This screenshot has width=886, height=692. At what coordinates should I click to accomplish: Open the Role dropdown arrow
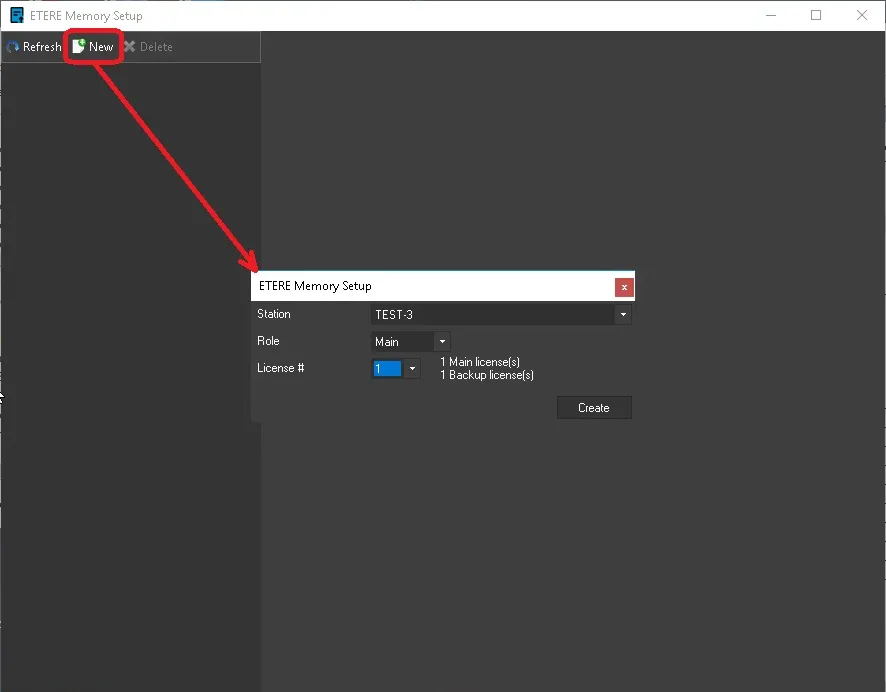[442, 342]
